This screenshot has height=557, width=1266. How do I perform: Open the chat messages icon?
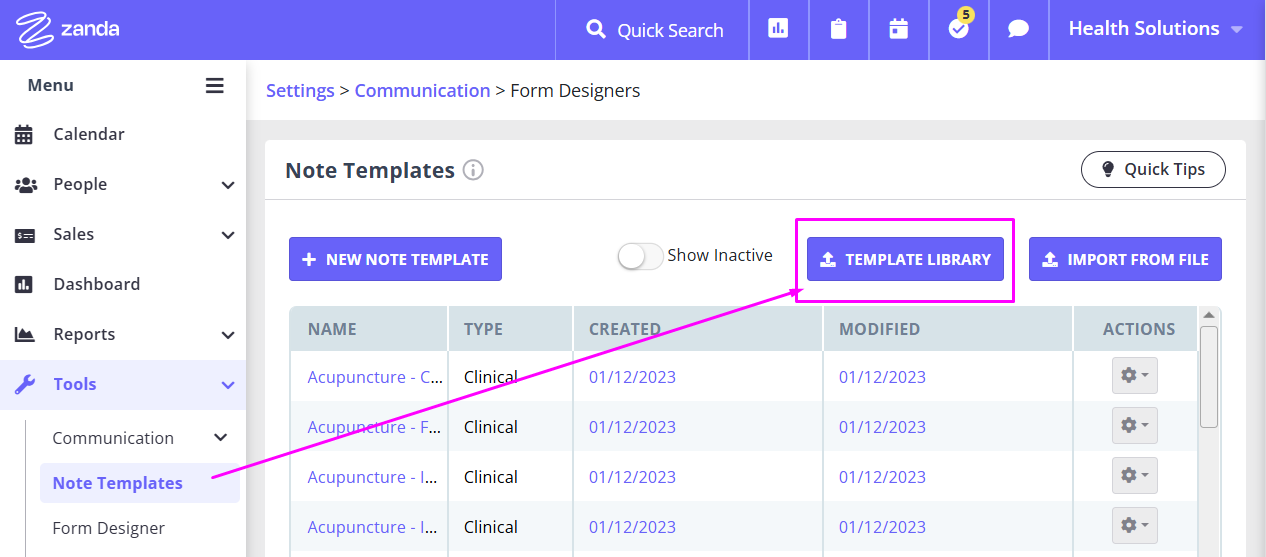1018,29
